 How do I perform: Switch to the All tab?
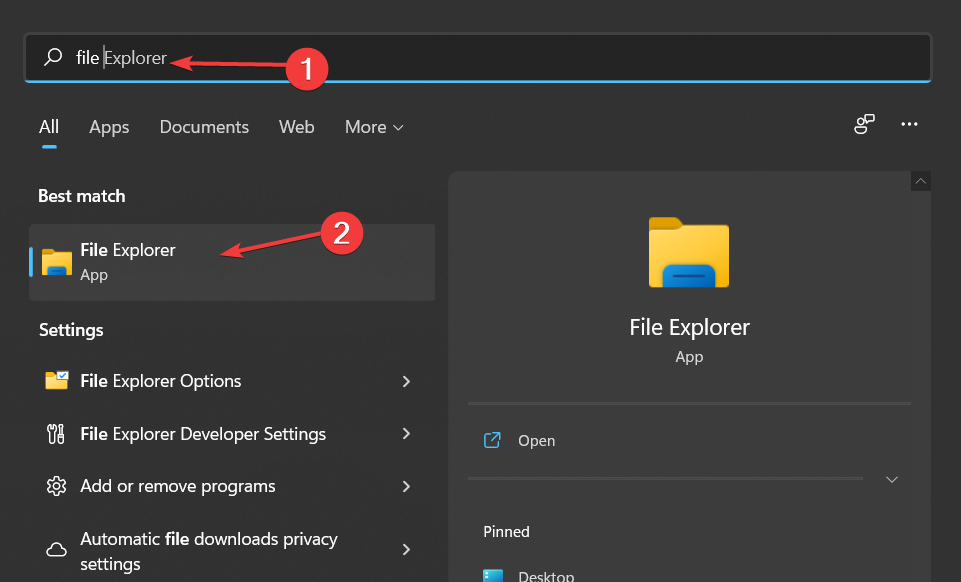tap(49, 127)
